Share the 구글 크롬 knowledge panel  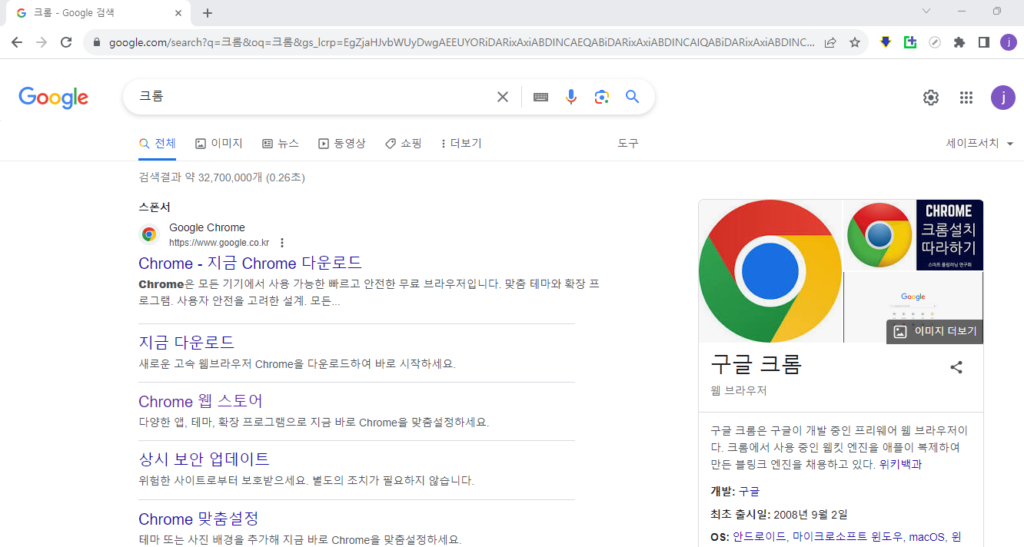coord(956,367)
